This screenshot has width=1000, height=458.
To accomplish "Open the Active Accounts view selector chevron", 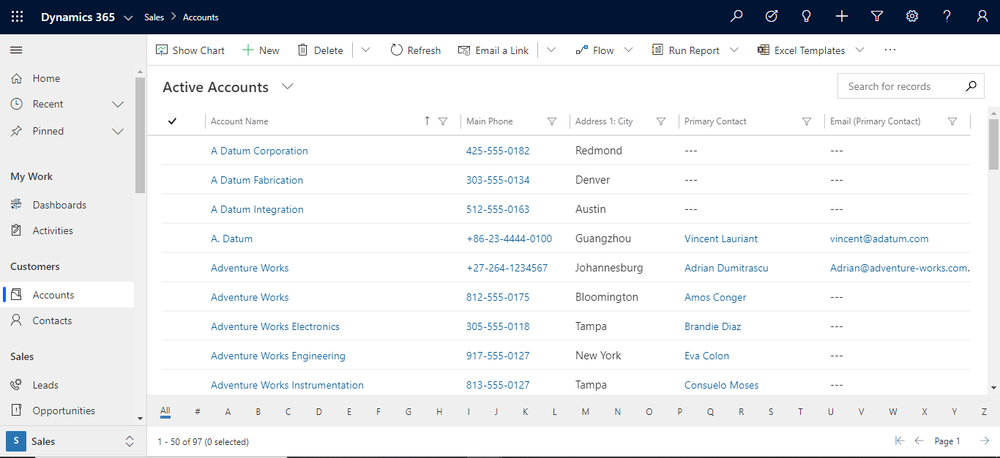I will [288, 87].
